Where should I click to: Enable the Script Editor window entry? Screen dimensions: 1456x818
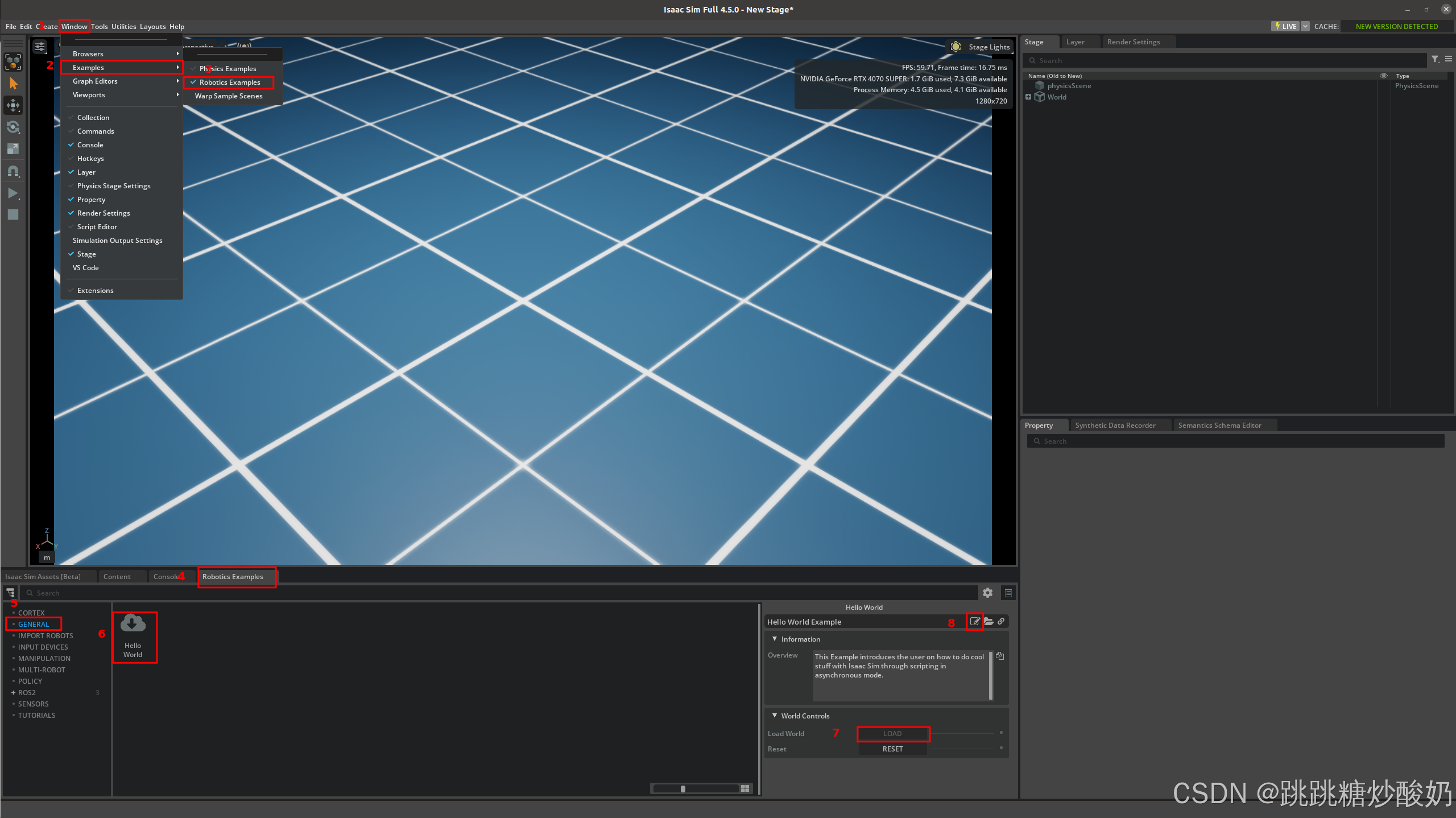[x=97, y=227]
